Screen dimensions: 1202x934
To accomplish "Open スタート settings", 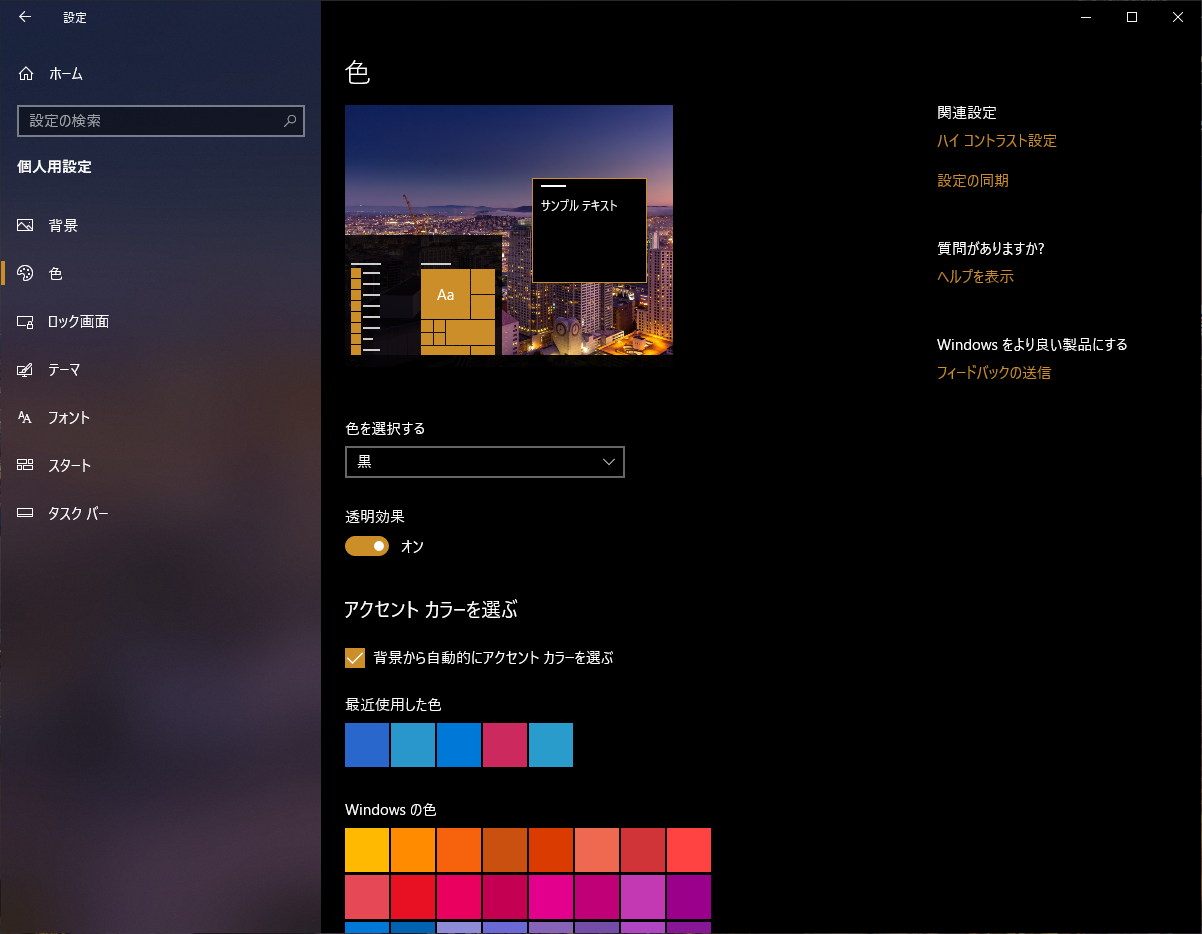I will (x=160, y=465).
